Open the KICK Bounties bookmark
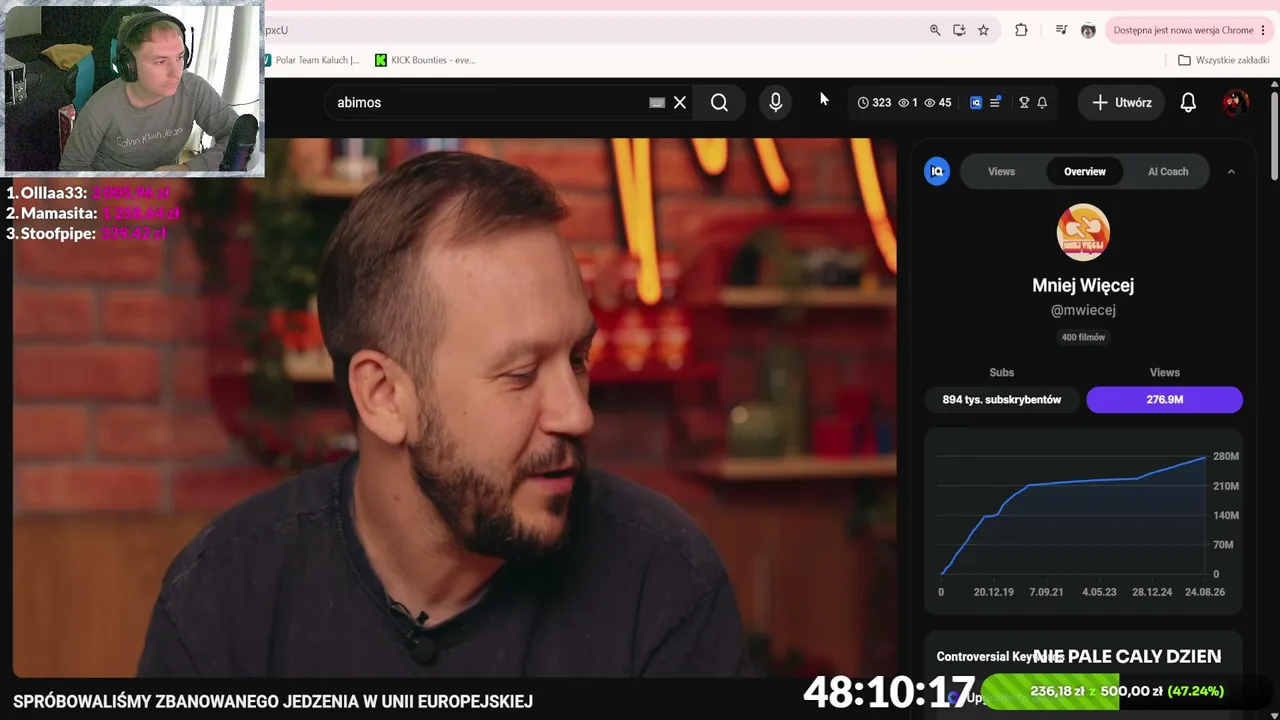 425,60
